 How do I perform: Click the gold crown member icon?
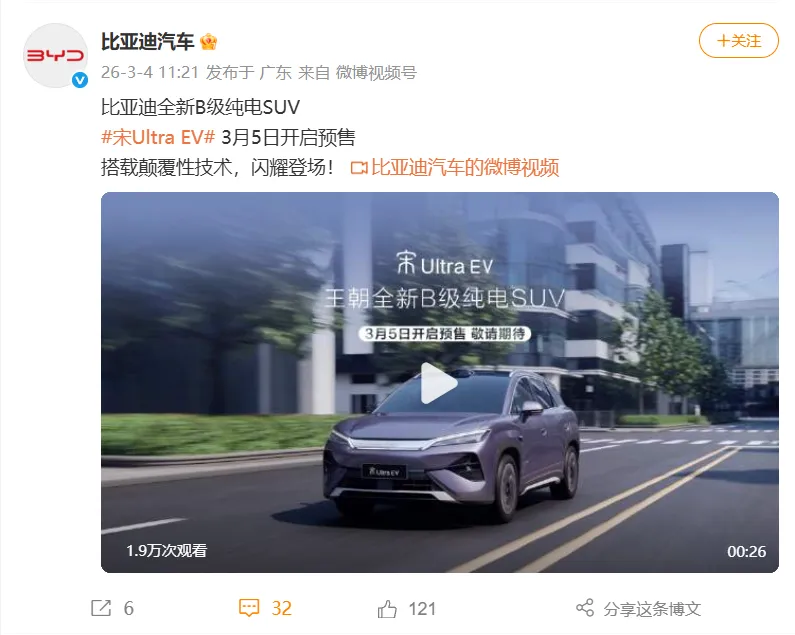pyautogui.click(x=208, y=42)
